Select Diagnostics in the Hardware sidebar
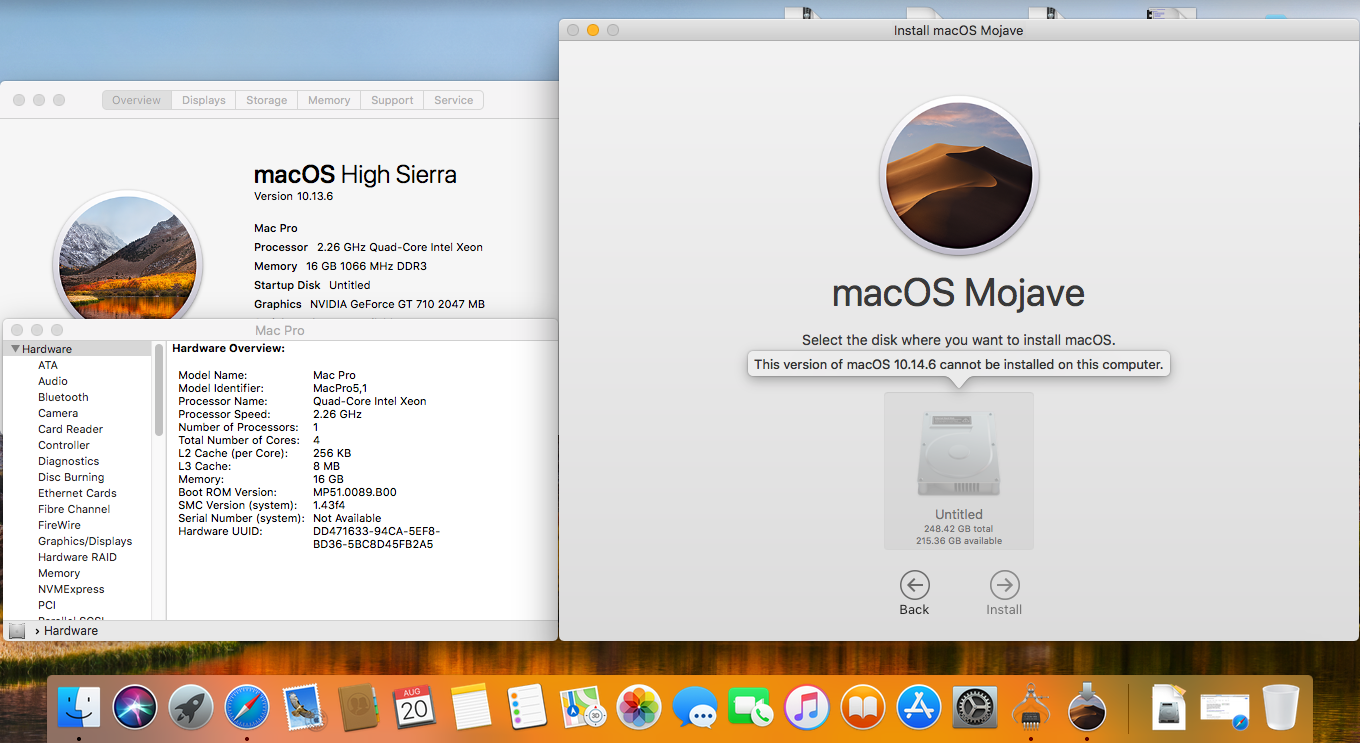1360x743 pixels. point(69,461)
